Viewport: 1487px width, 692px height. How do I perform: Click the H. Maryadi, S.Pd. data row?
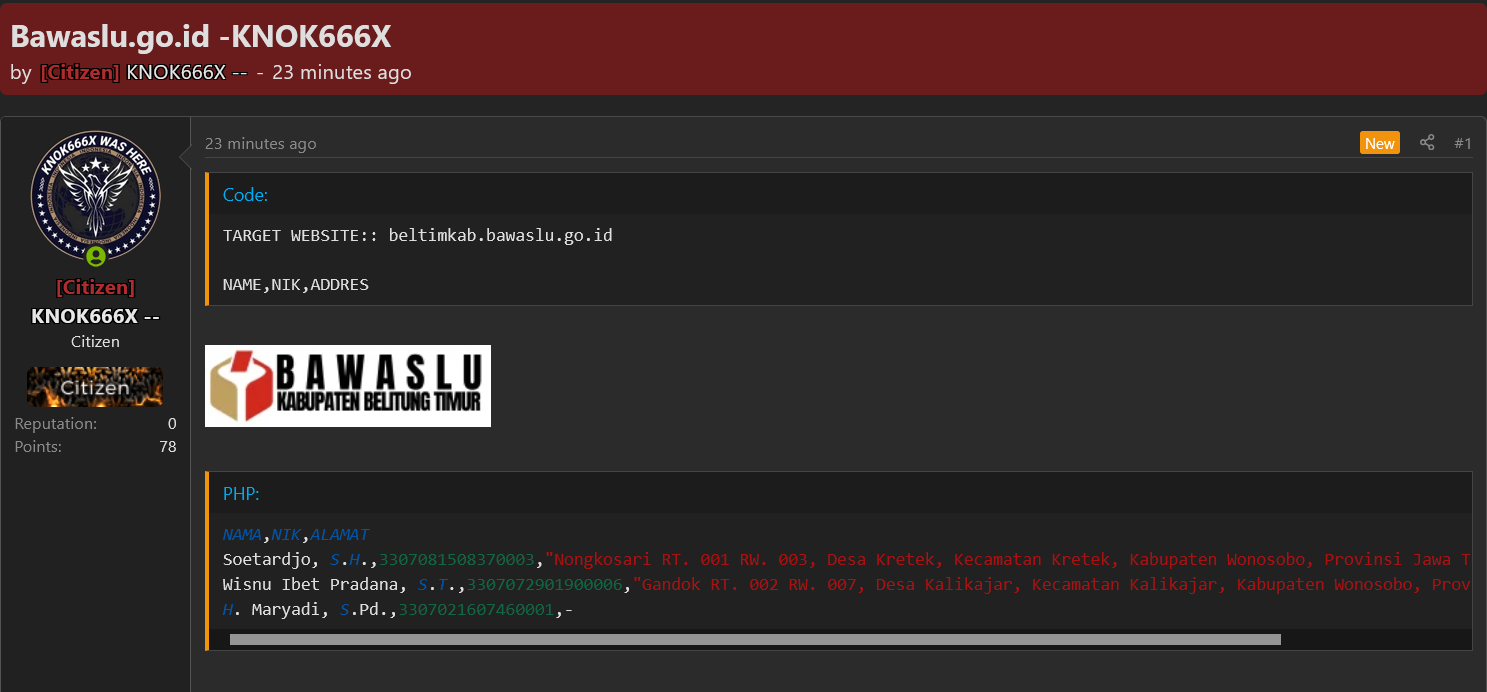(398, 609)
